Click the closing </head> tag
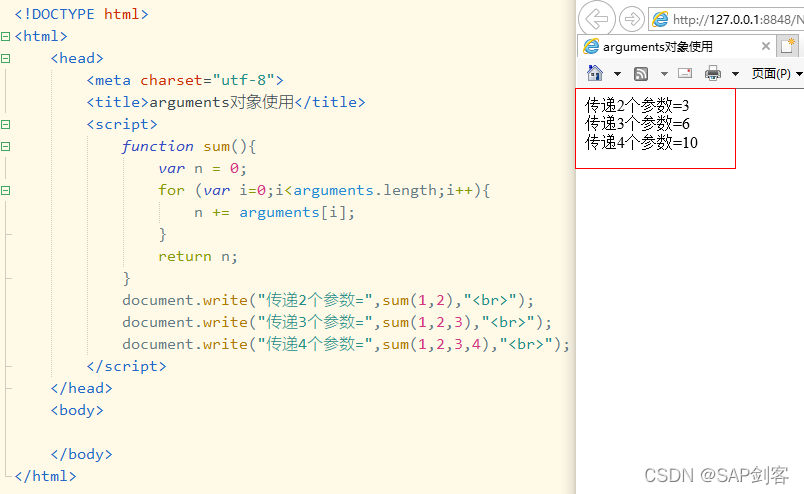 click(x=82, y=388)
